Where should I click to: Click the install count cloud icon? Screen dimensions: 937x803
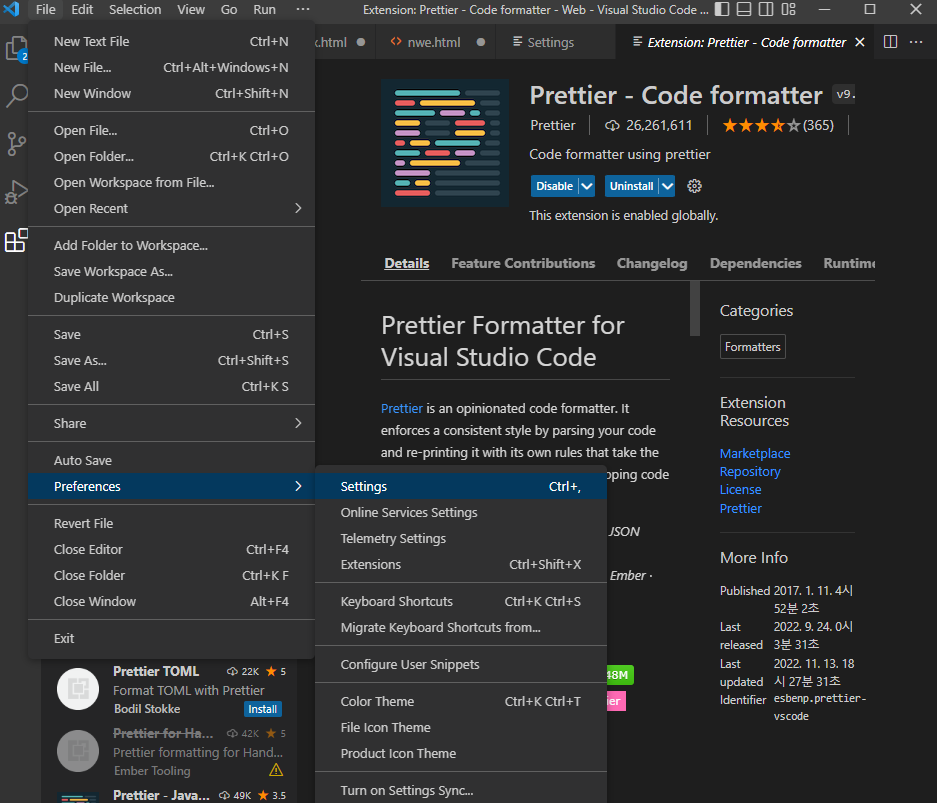click(612, 125)
